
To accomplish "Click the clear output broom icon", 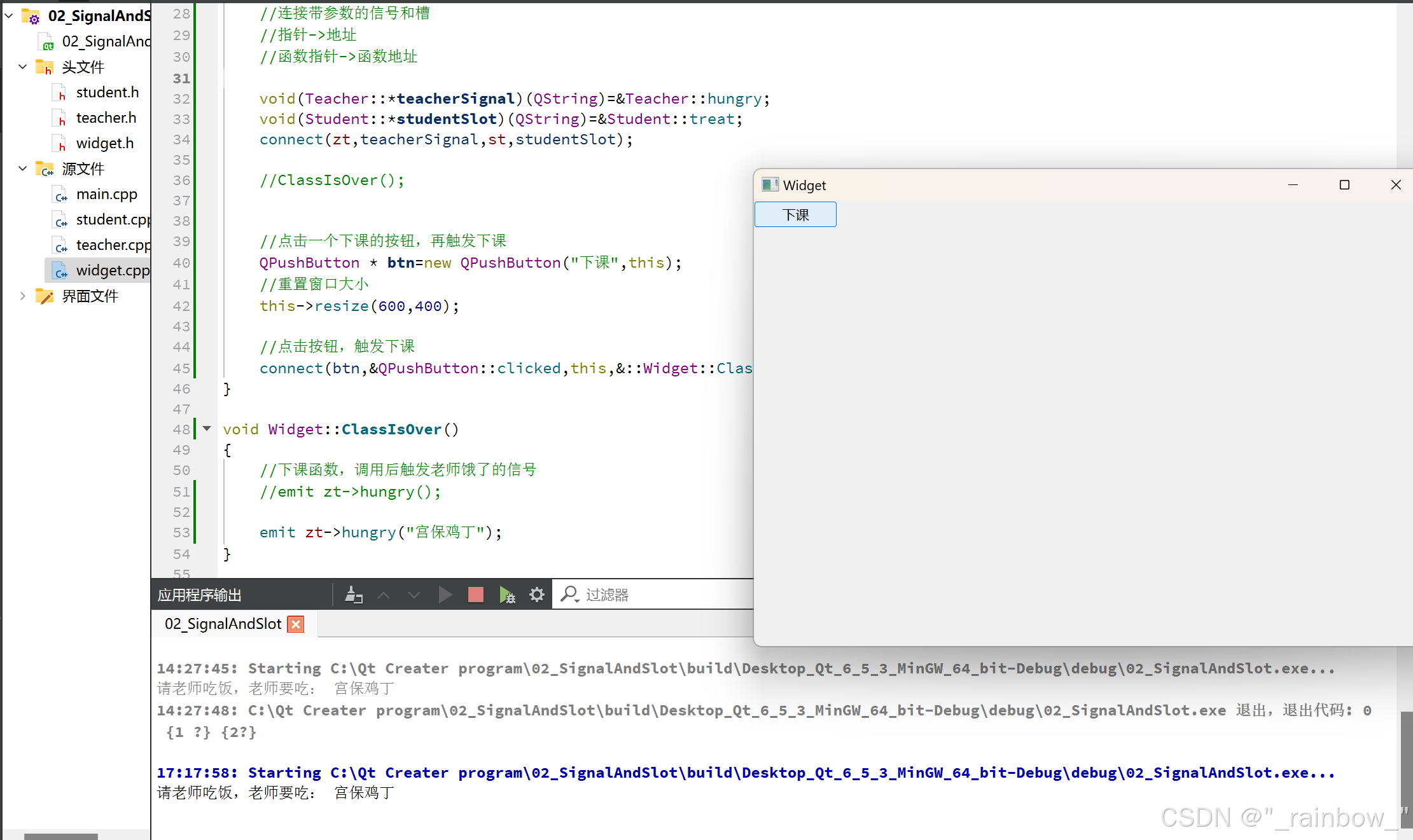I will [x=354, y=595].
